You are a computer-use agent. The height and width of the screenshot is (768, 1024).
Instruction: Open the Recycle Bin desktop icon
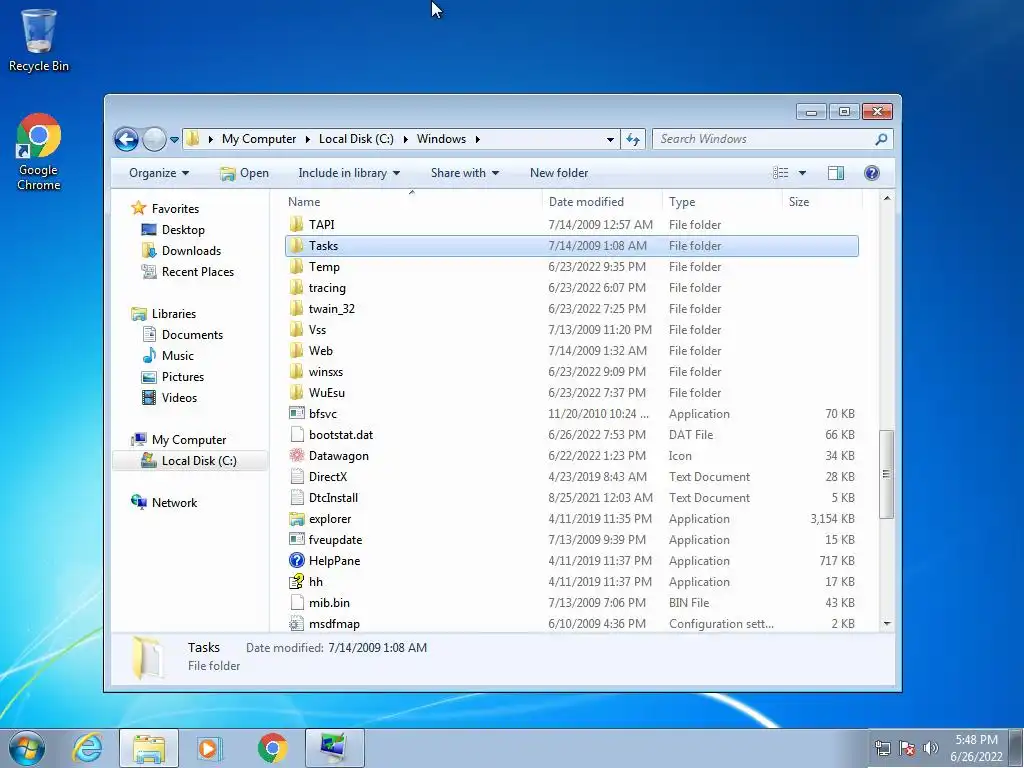tap(39, 39)
